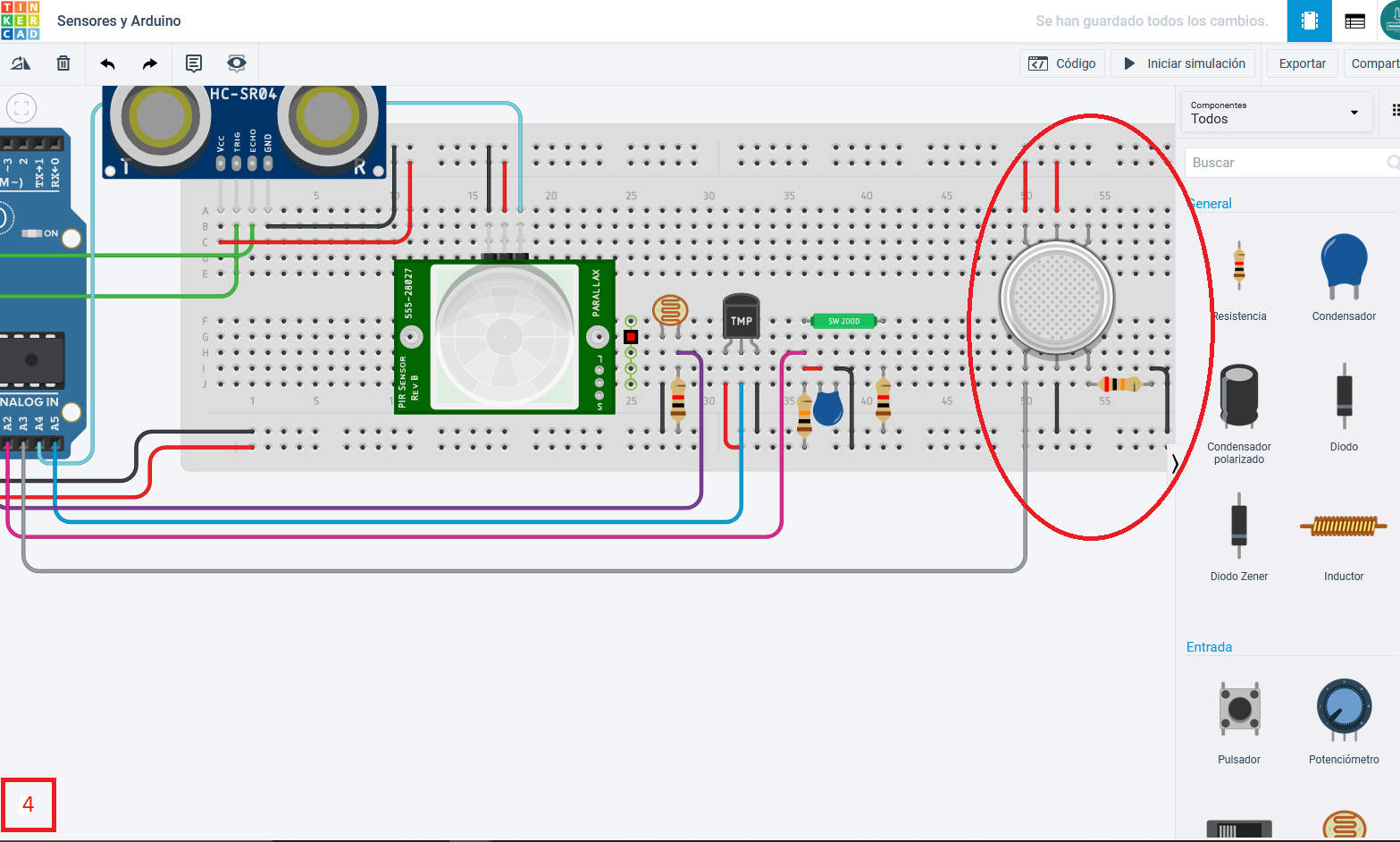Select the slide switch in the component list
Screen dimensions: 1400x842
point(1239,829)
